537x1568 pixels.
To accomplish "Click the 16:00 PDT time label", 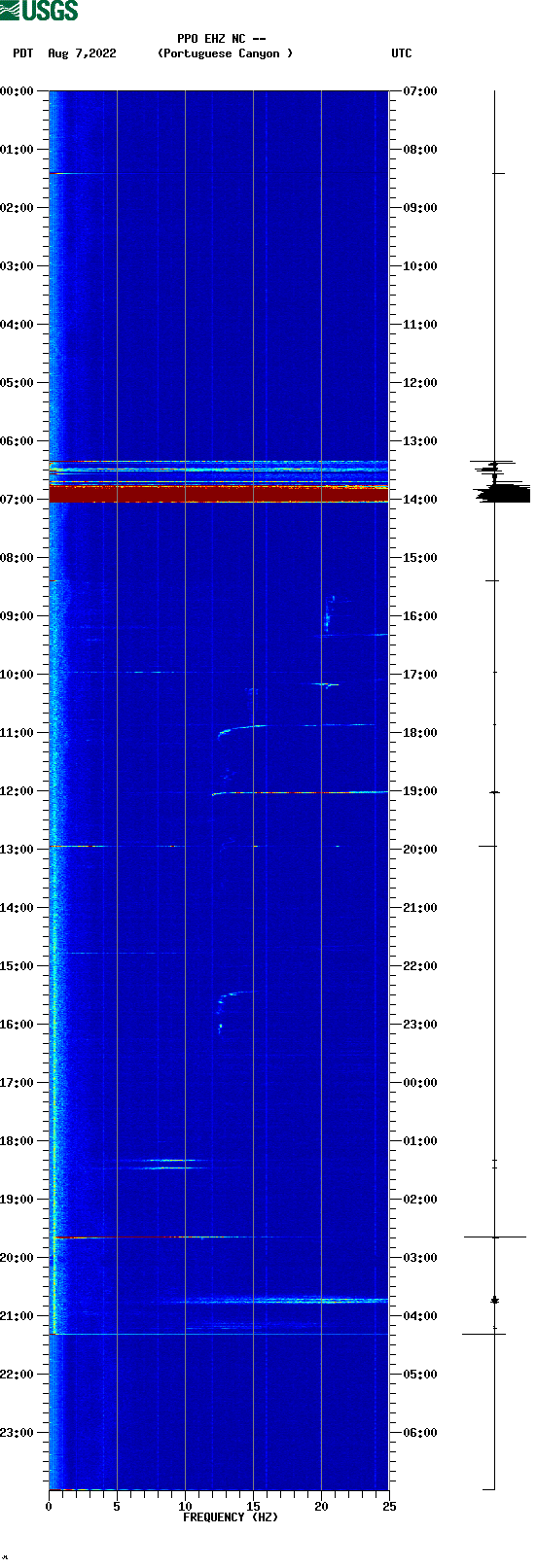I will tap(17, 1025).
